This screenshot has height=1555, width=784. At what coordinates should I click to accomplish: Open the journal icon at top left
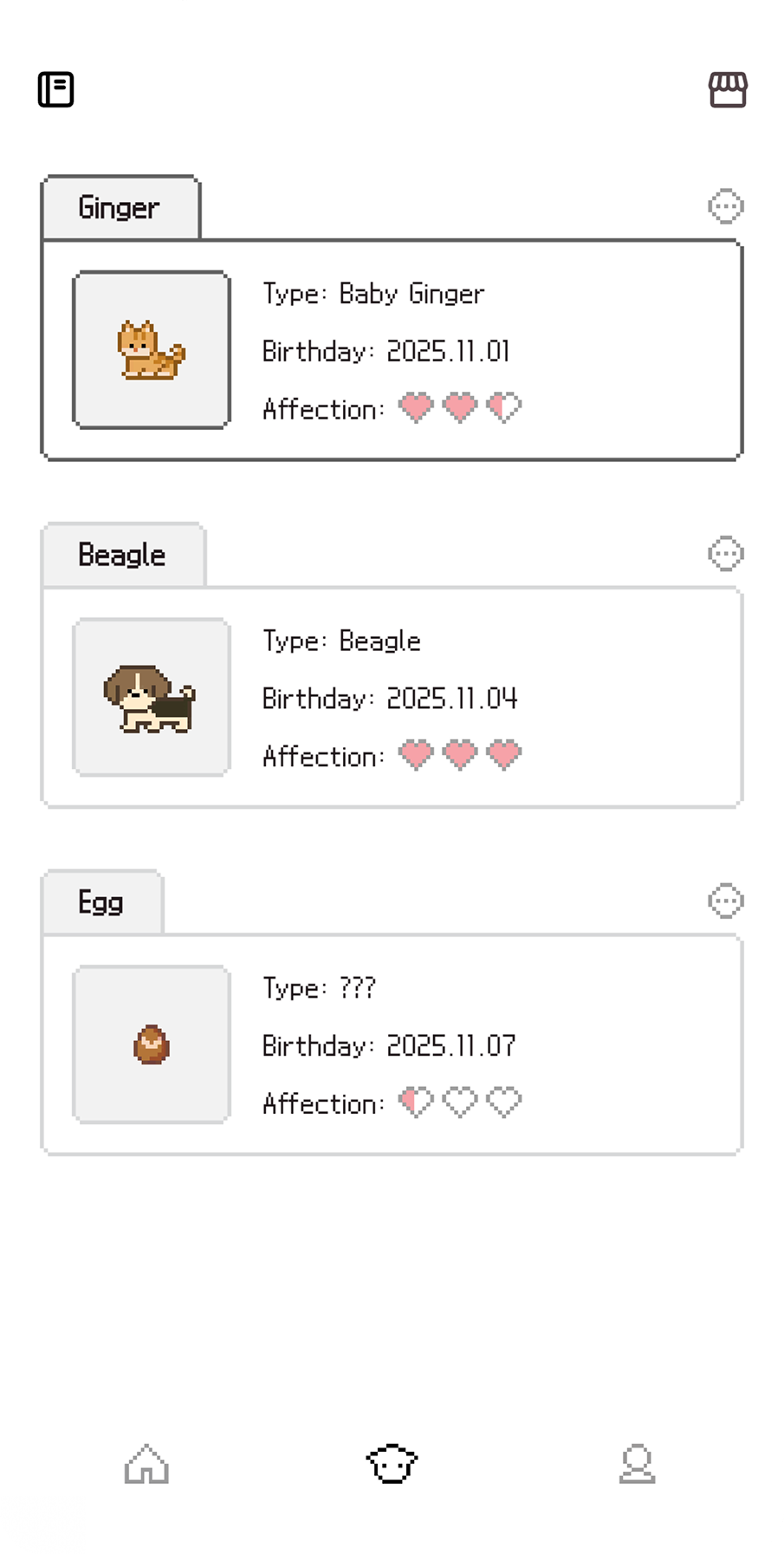55,89
